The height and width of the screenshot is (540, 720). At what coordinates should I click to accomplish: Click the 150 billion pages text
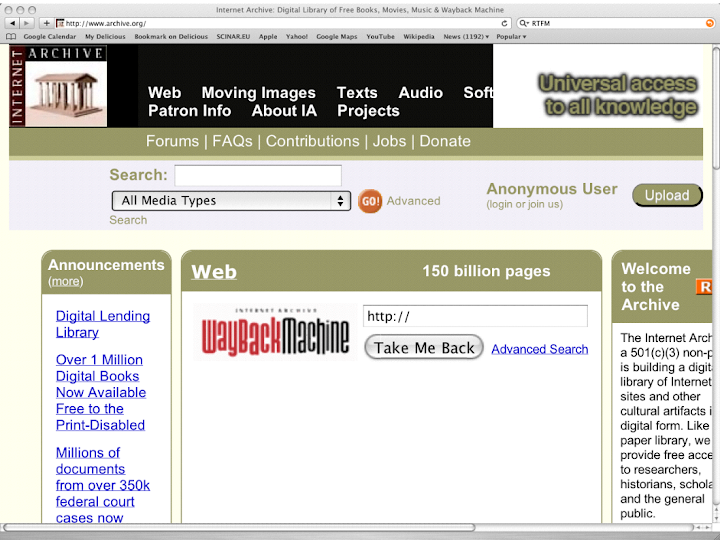pos(486,271)
